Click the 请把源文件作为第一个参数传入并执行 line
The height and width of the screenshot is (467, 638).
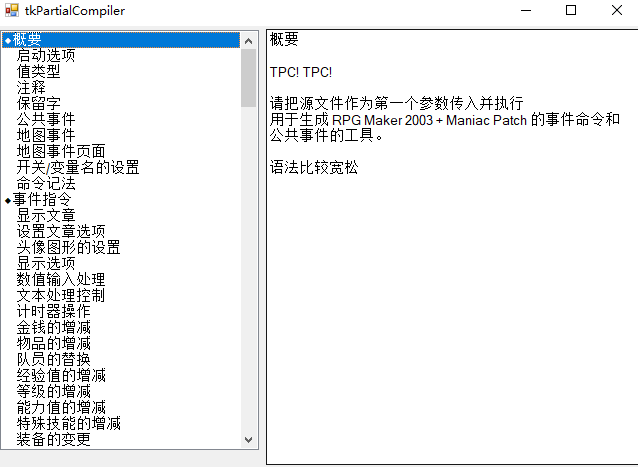(x=396, y=103)
